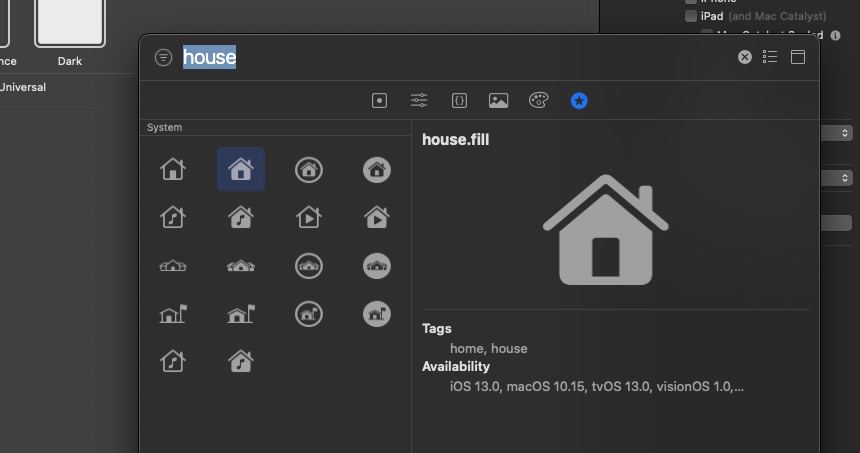Viewport: 860px width, 453px height.
Task: Click the iOS 13.0 availability line
Action: (x=597, y=387)
